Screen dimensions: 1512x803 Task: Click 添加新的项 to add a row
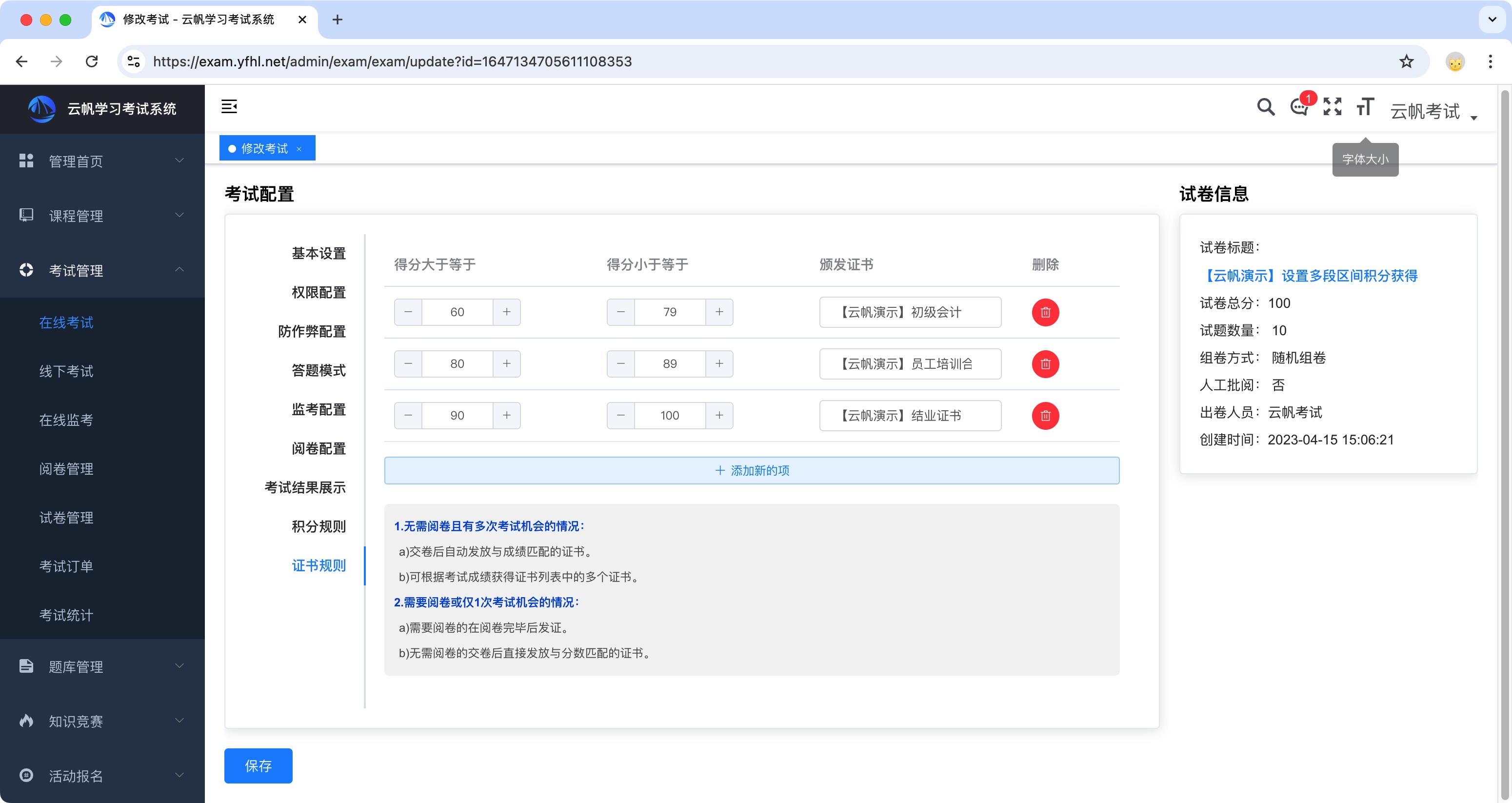tap(751, 471)
